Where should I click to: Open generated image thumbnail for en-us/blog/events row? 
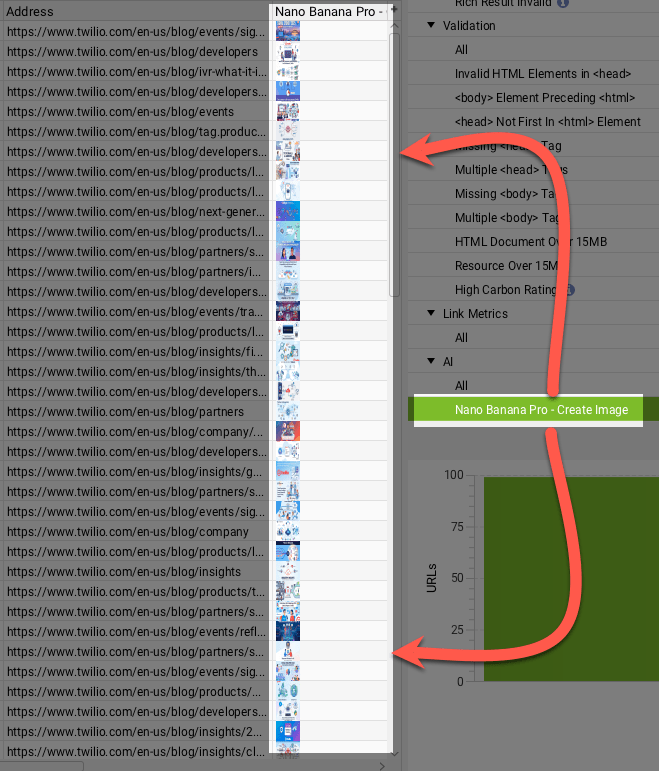(288, 112)
